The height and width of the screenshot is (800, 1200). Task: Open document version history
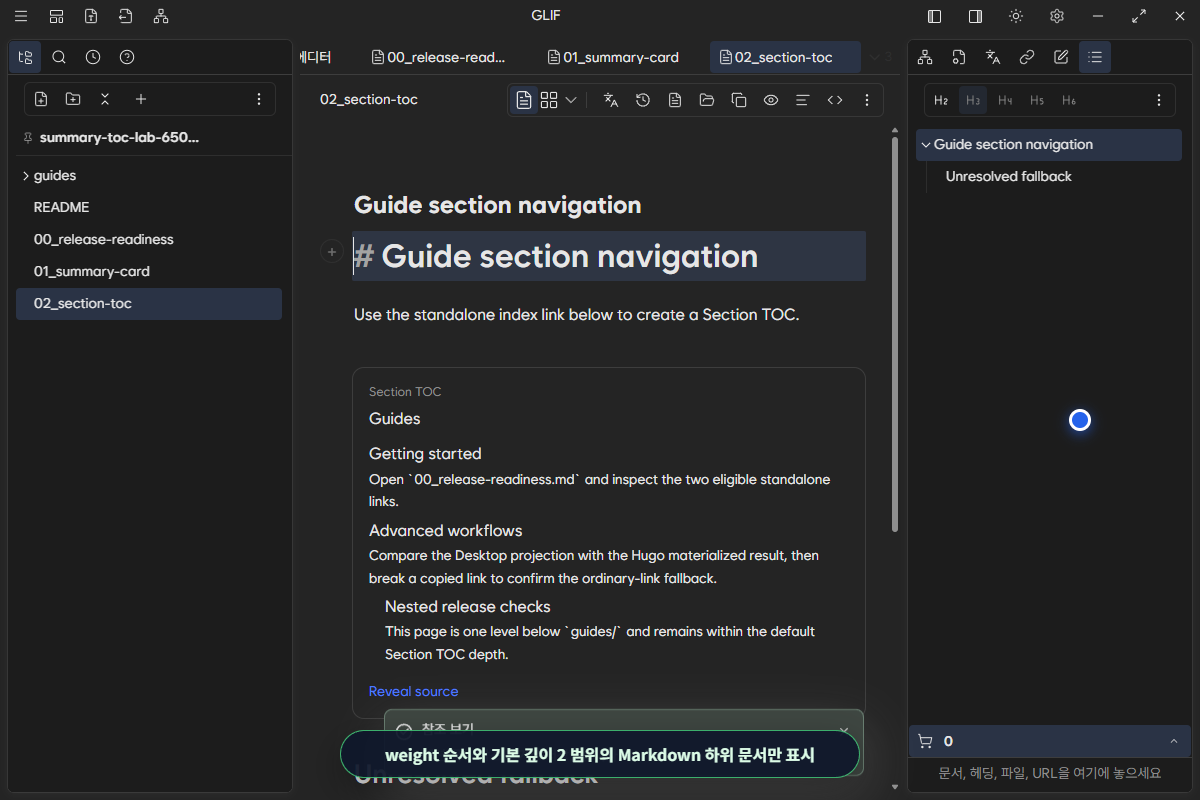coord(643,100)
